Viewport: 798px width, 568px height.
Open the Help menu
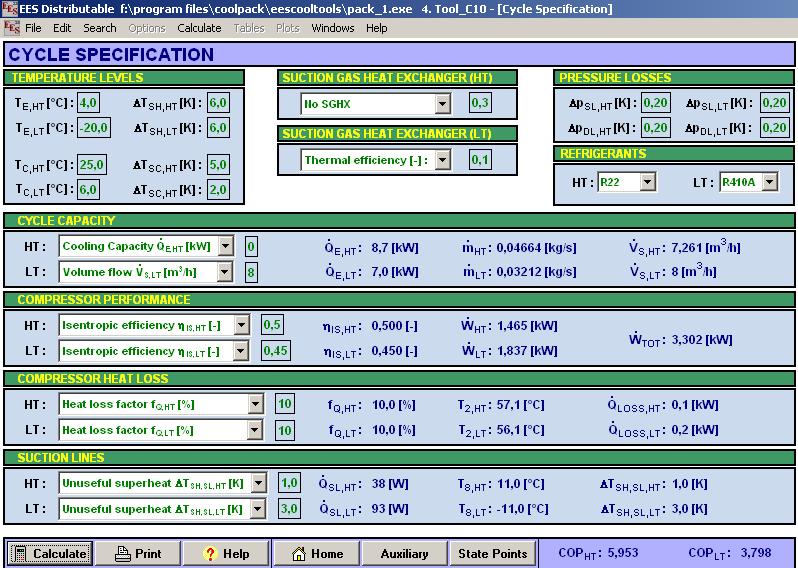coord(377,28)
